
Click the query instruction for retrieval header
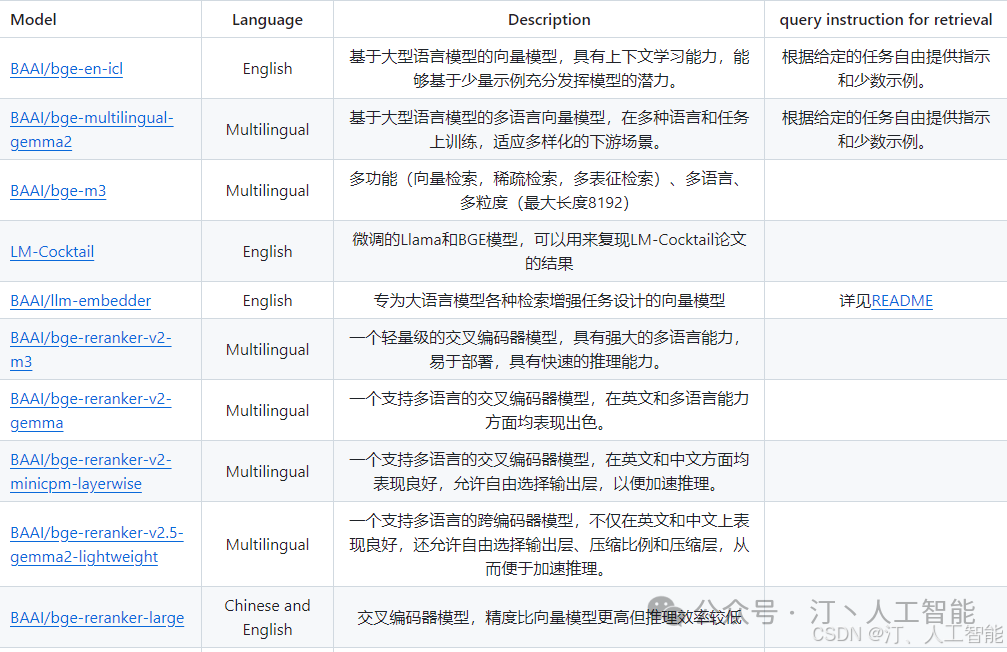(886, 20)
